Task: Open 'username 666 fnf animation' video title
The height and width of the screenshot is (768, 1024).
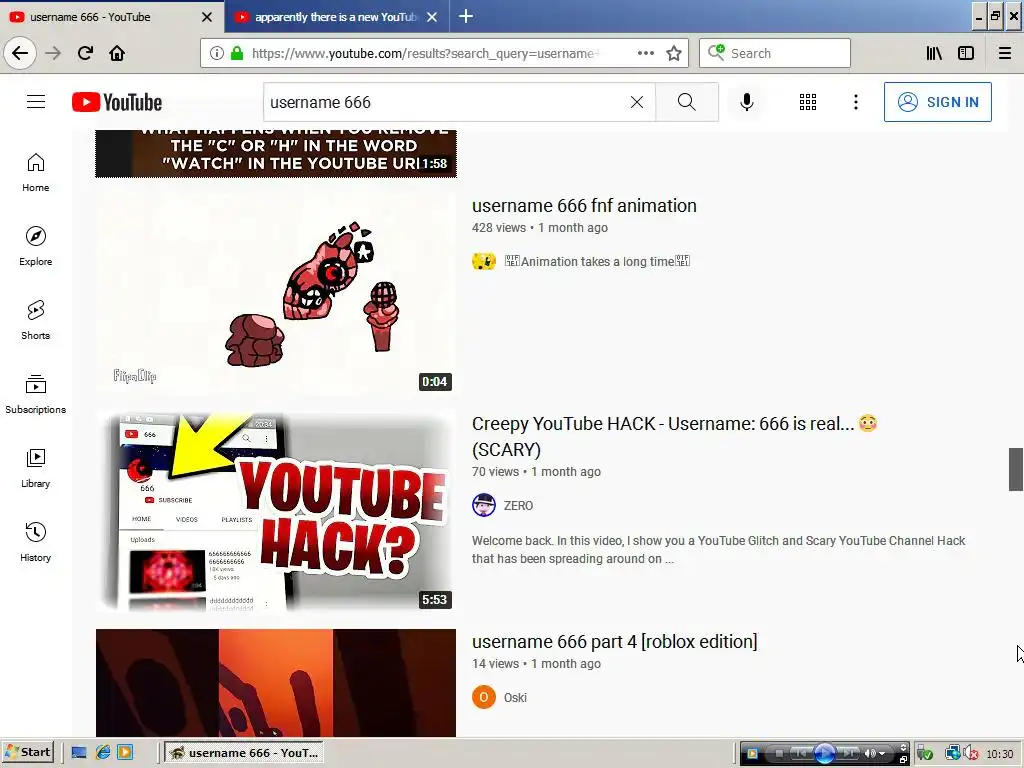Action: (x=584, y=206)
